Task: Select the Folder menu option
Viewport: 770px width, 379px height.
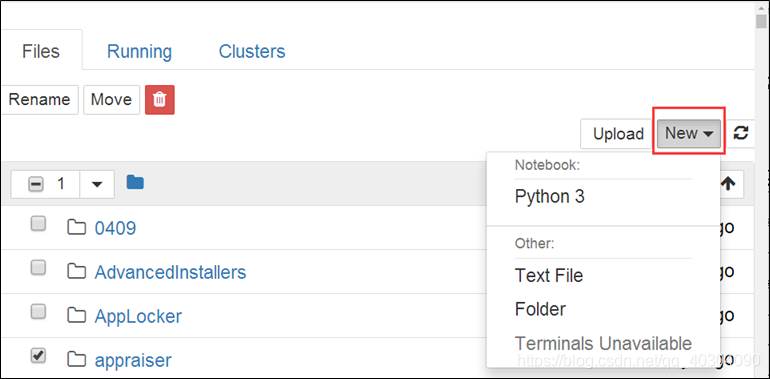Action: pos(540,309)
